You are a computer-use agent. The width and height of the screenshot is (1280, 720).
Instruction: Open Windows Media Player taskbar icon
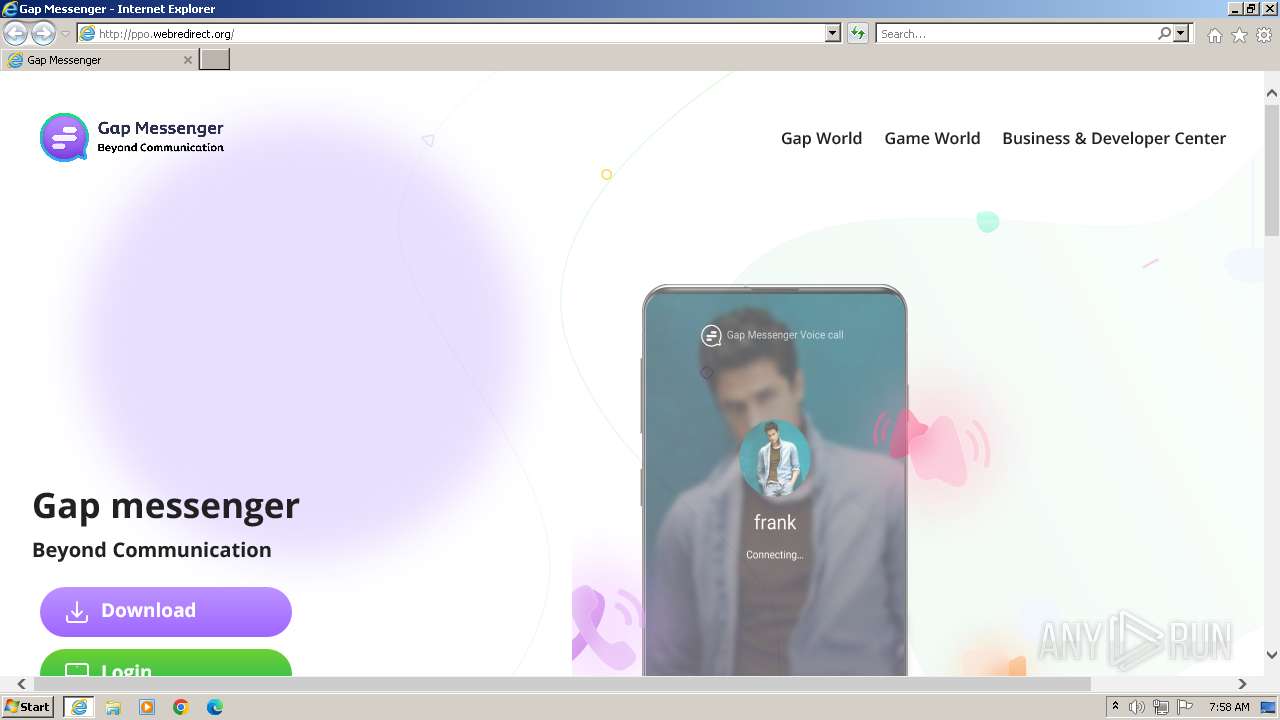(x=147, y=707)
